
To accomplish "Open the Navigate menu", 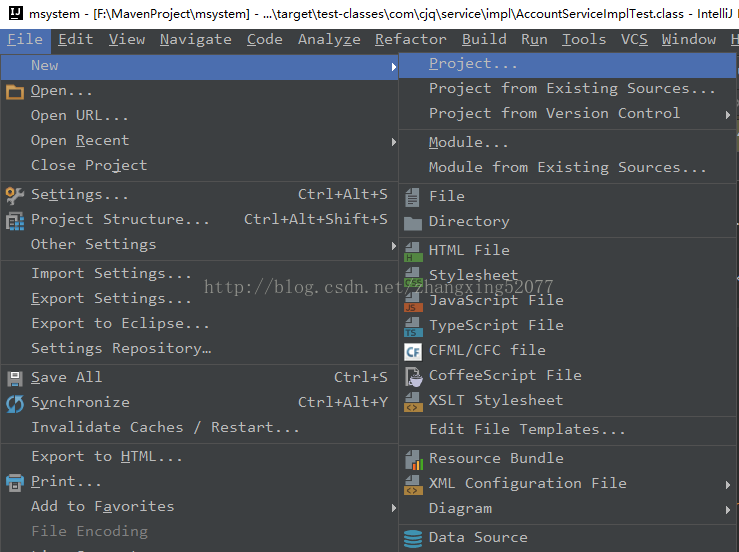I will click(196, 40).
